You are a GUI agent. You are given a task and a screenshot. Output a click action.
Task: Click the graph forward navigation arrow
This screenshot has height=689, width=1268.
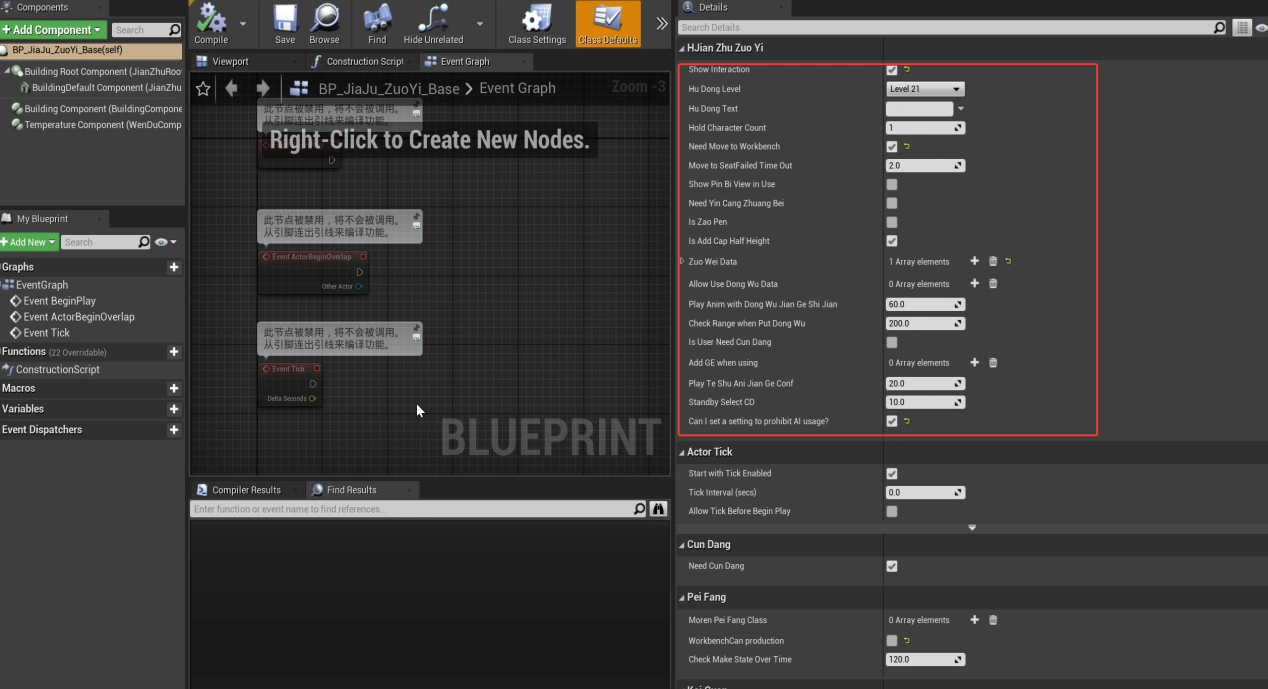pos(262,88)
